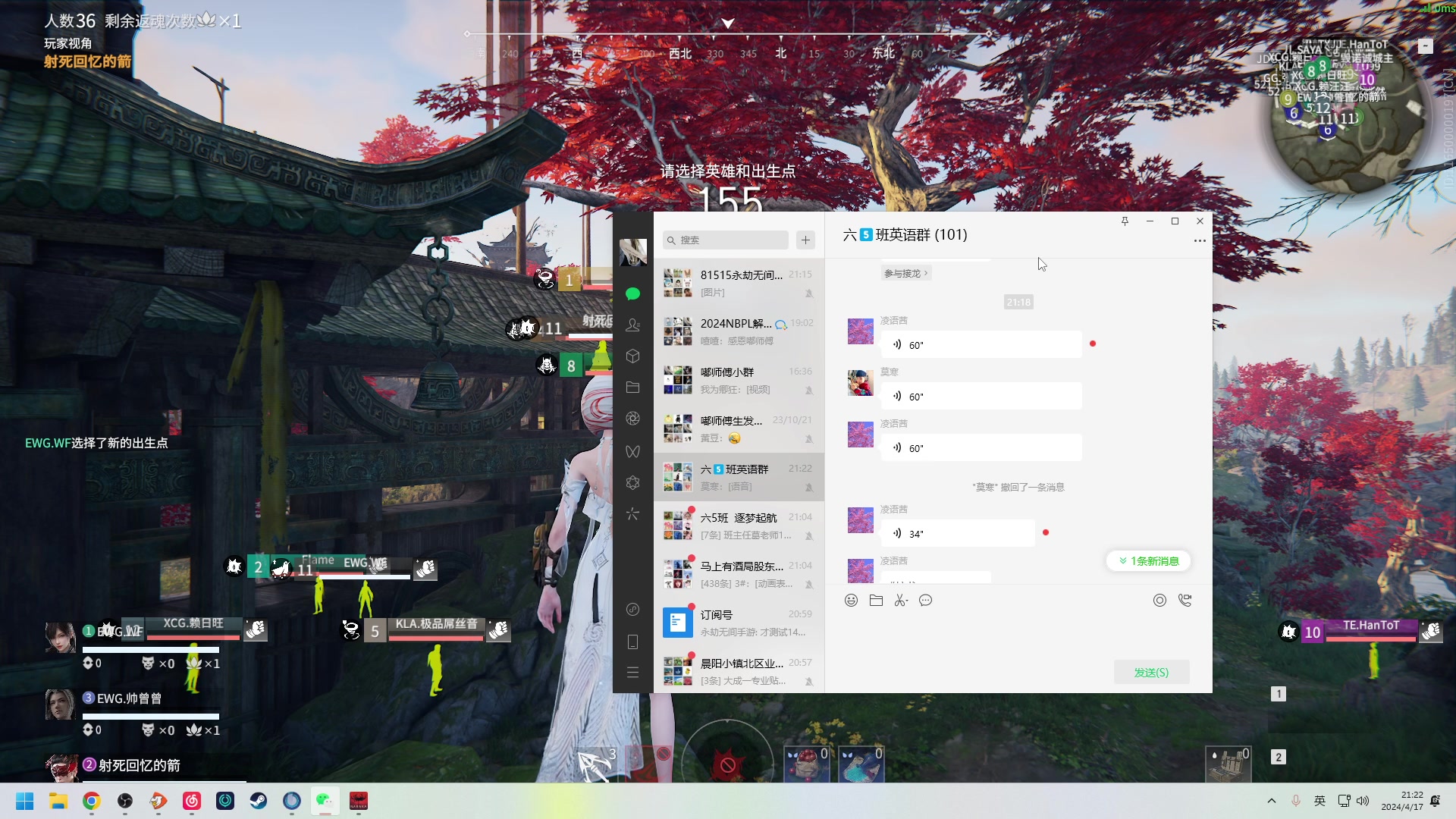Open the Search star icon in WeChat sidebar
The width and height of the screenshot is (1456, 819).
pos(632,514)
